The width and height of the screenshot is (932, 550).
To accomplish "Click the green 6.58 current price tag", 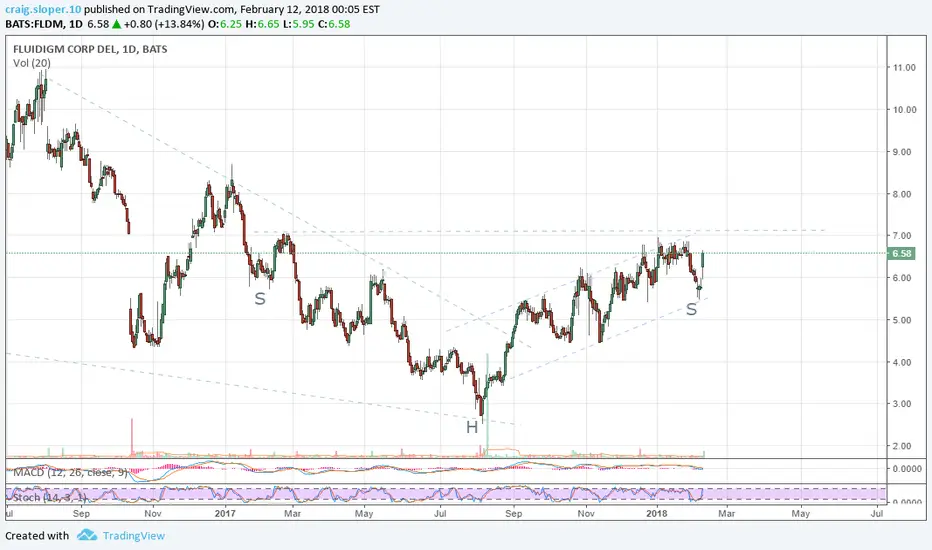I will tap(902, 253).
